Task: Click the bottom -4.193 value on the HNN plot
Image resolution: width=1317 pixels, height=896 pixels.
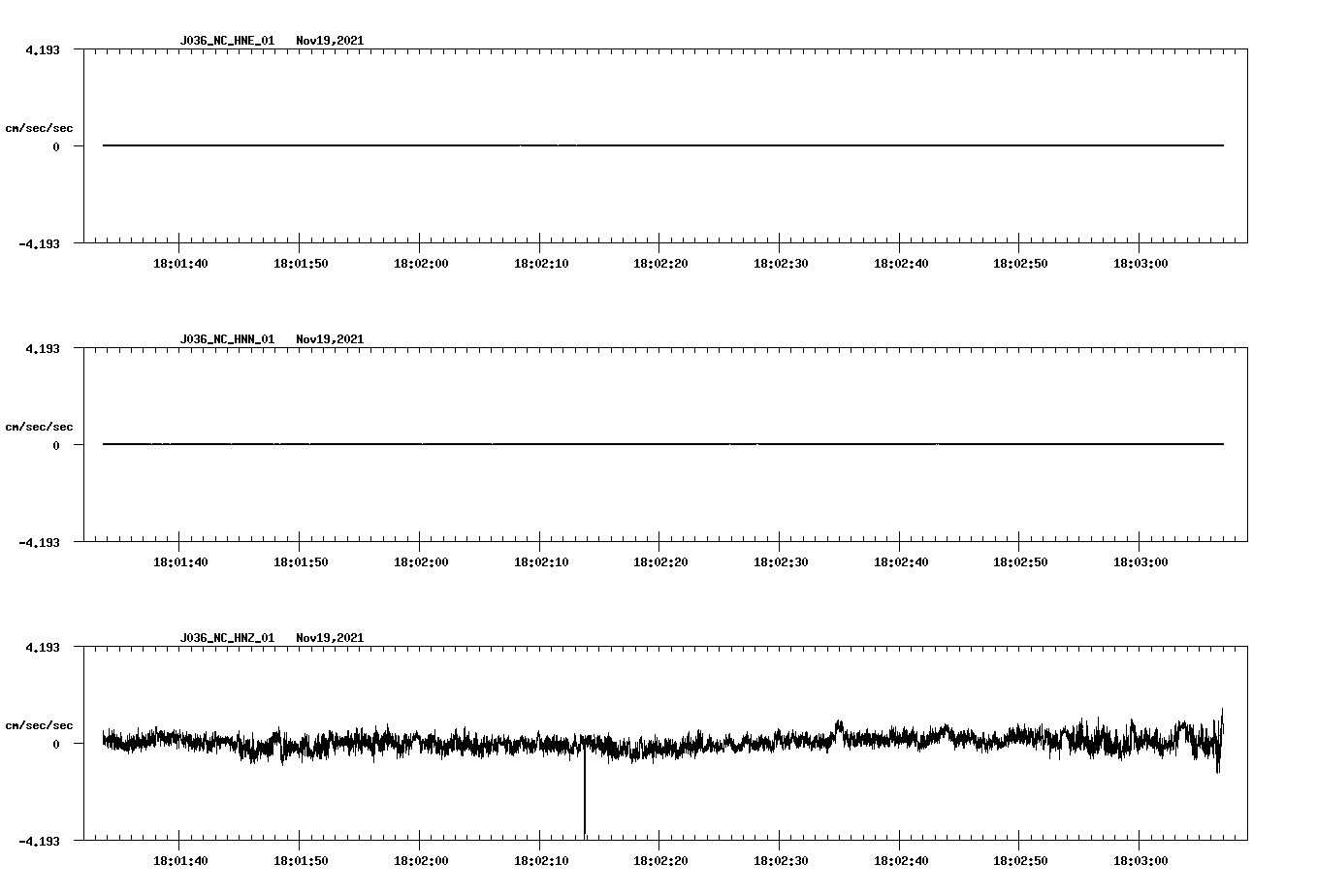Action: click(x=39, y=543)
